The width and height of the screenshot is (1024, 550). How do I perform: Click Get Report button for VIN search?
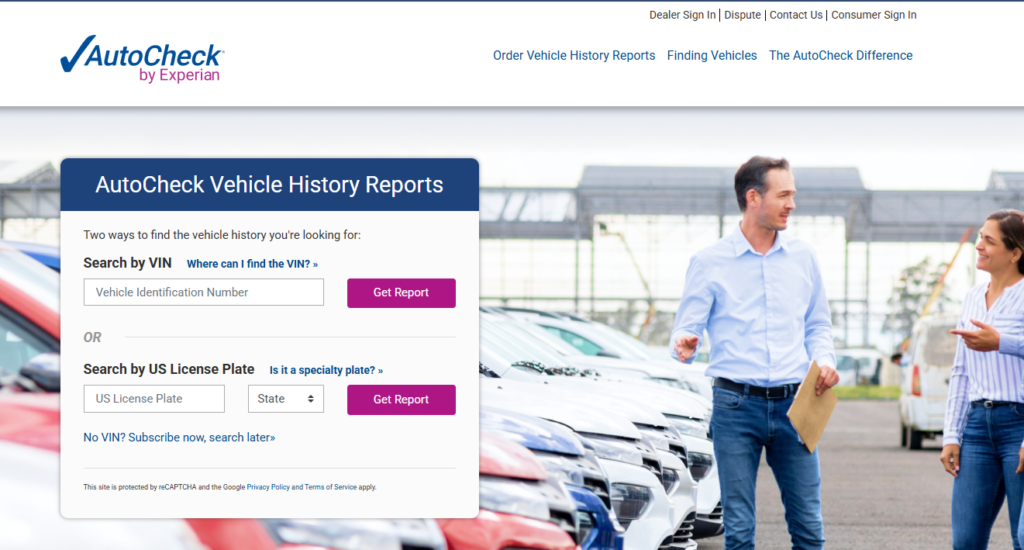point(401,293)
